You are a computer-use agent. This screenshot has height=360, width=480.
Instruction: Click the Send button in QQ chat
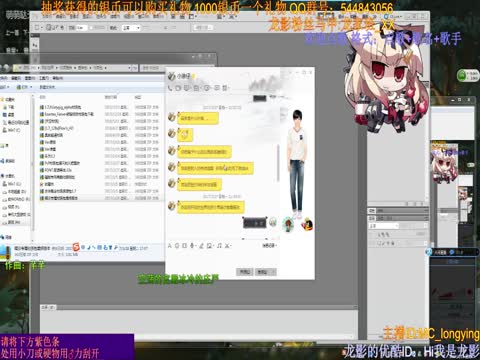[x=263, y=272]
